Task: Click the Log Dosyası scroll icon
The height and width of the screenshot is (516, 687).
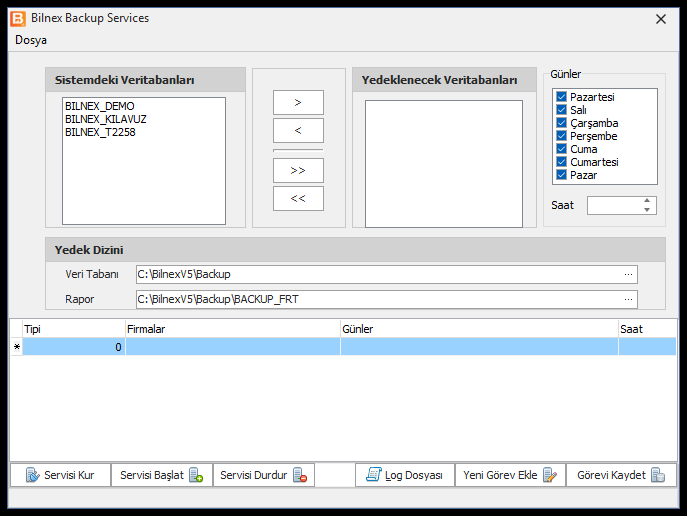Action: 374,474
